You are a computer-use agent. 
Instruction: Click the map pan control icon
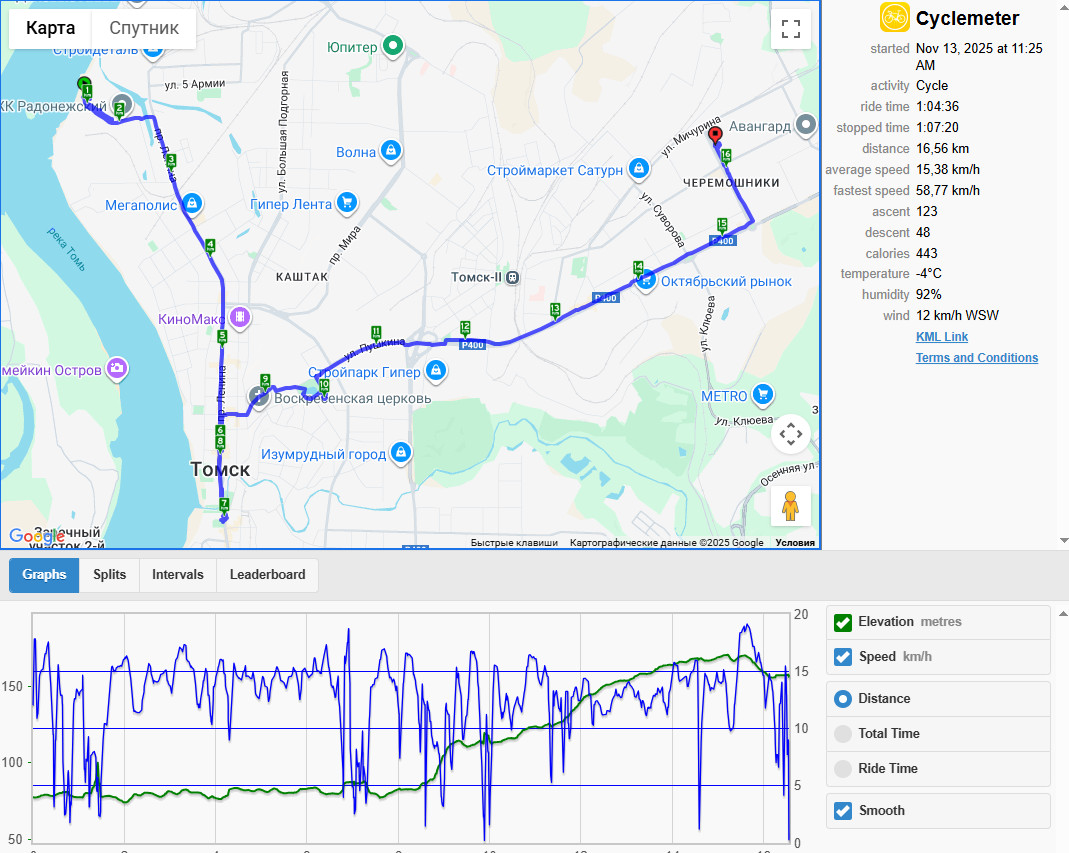791,434
